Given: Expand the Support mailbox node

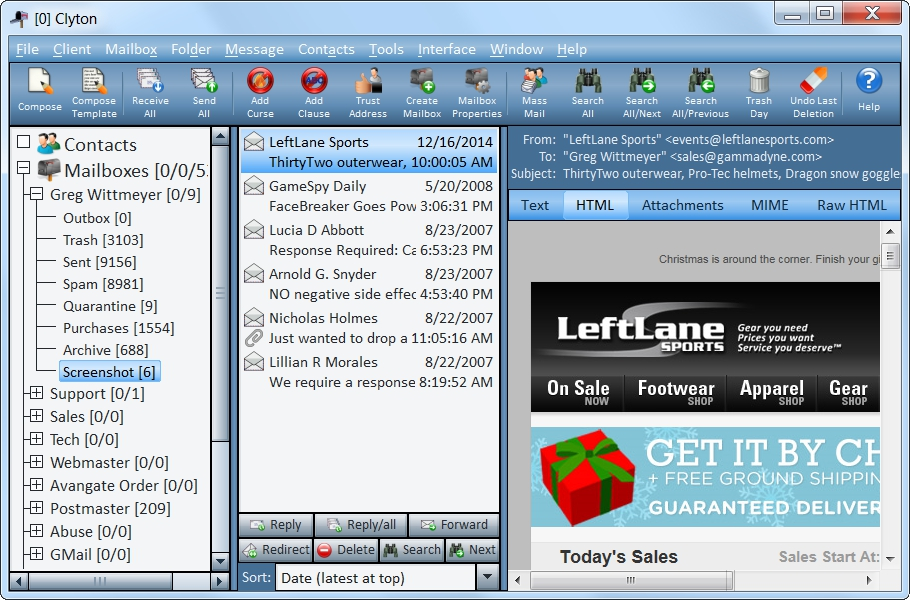Looking at the screenshot, I should click(36, 393).
